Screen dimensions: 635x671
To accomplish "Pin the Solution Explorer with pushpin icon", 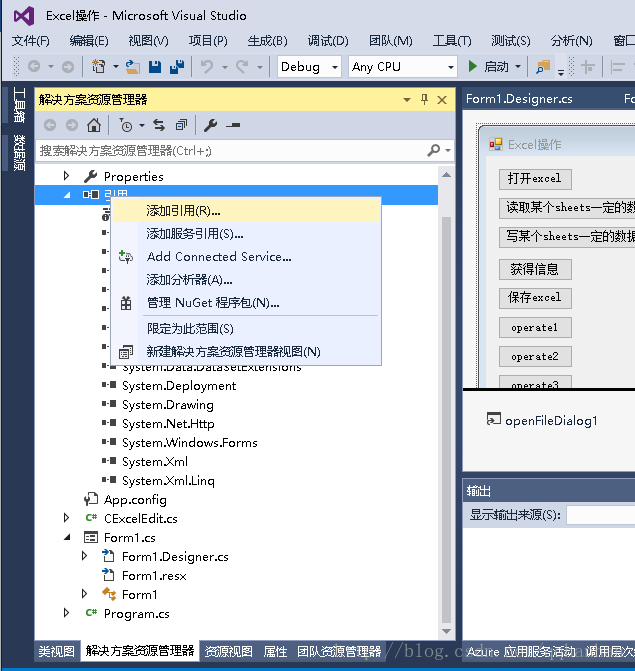I will pyautogui.click(x=424, y=100).
